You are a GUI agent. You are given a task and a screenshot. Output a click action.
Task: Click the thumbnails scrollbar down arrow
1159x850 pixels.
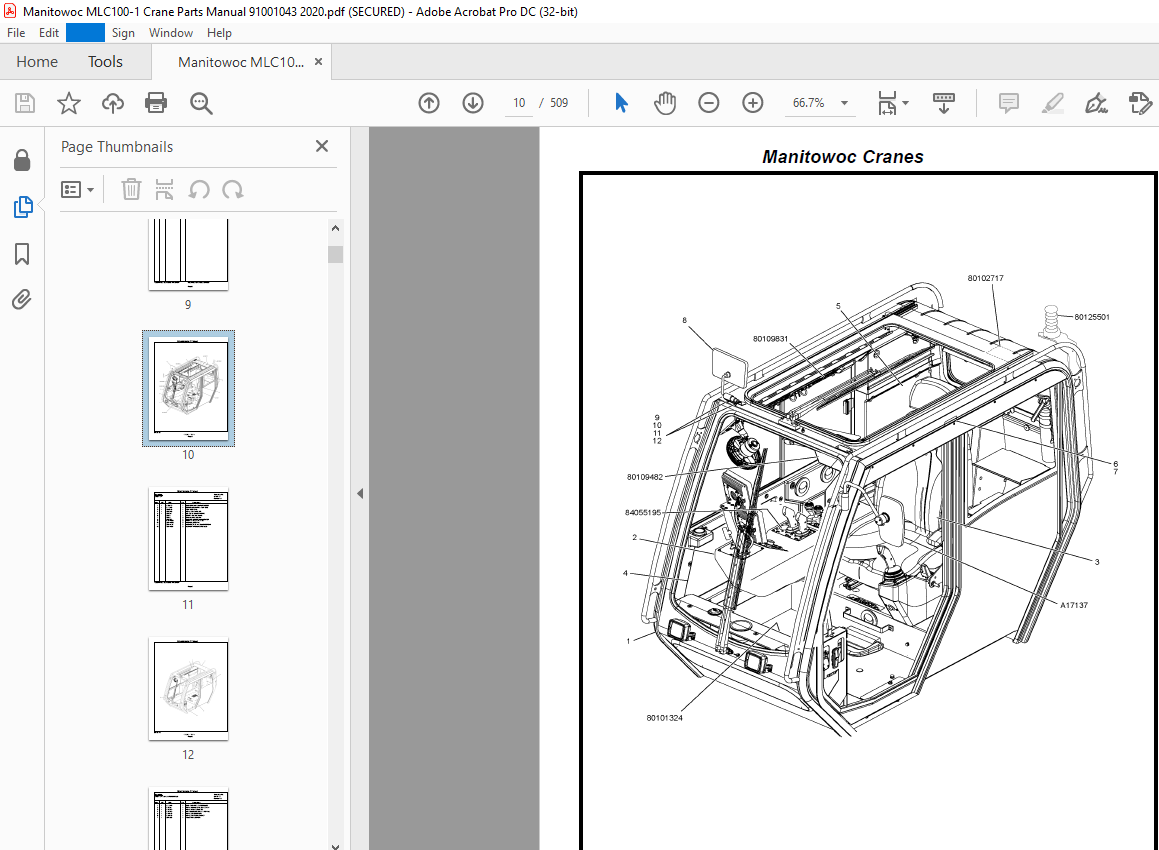336,845
